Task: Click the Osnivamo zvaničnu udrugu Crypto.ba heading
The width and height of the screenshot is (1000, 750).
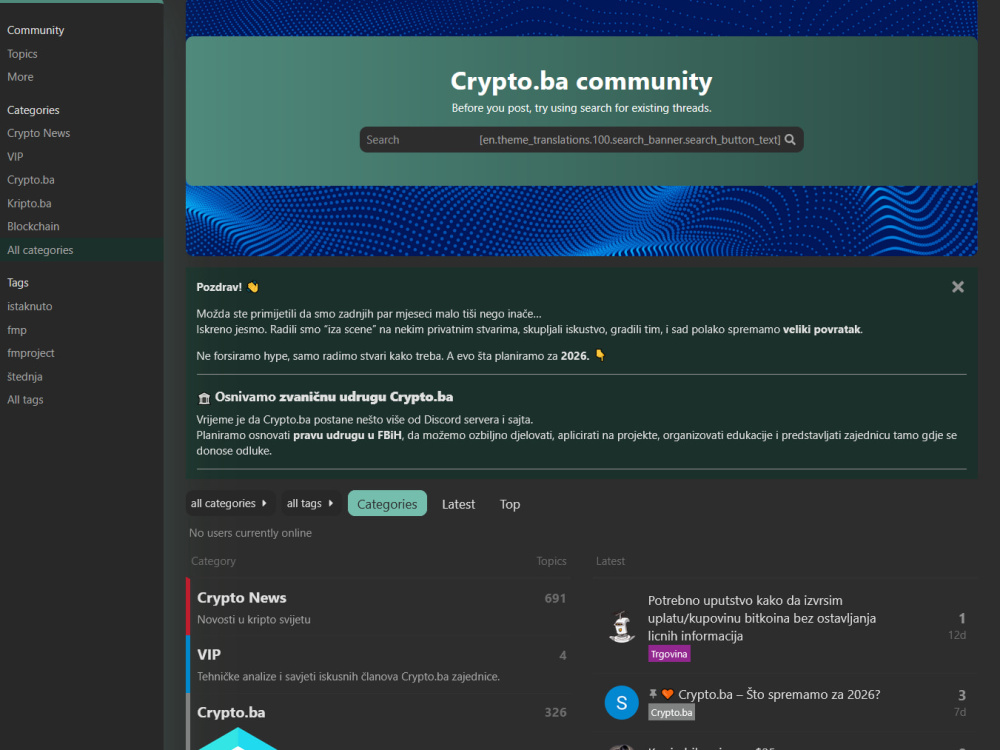Action: coord(334,397)
